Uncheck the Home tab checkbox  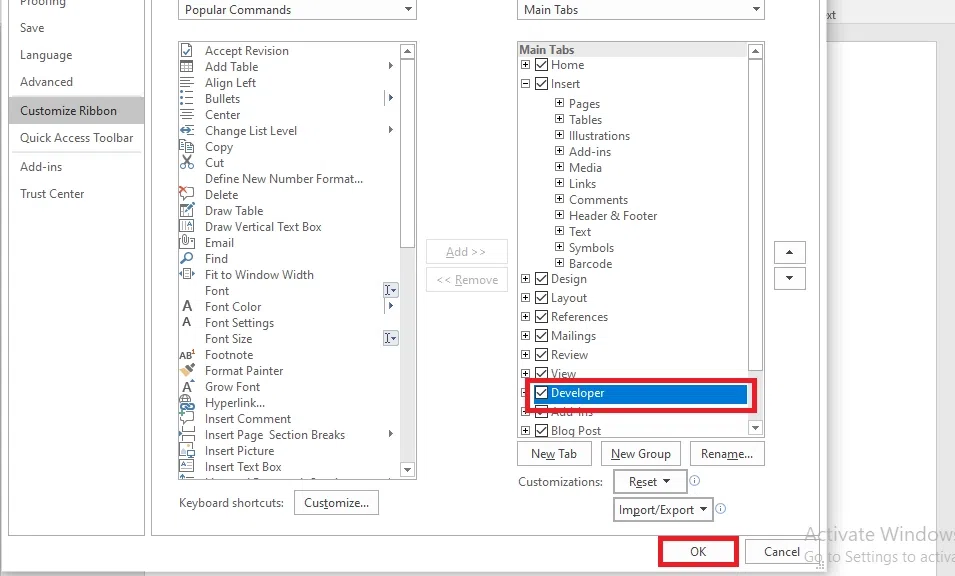coord(541,65)
